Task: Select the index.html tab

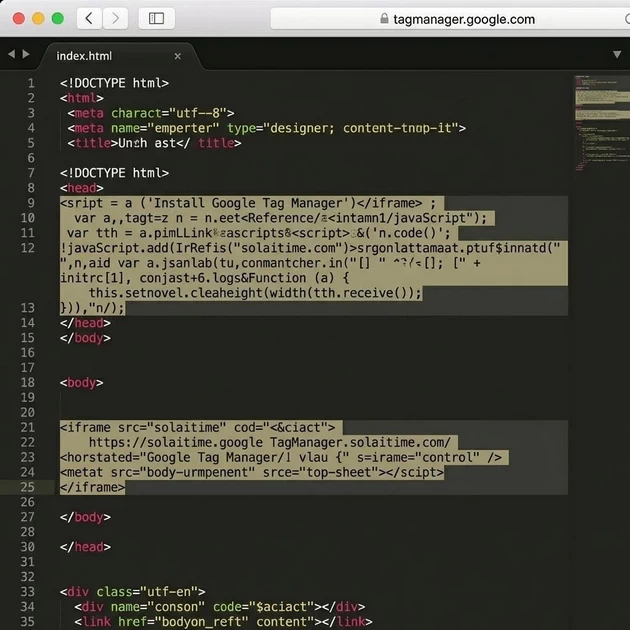Action: pos(84,56)
